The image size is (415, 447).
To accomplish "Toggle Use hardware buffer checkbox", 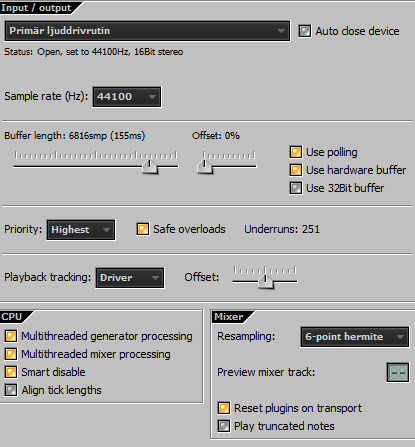I will (x=296, y=170).
